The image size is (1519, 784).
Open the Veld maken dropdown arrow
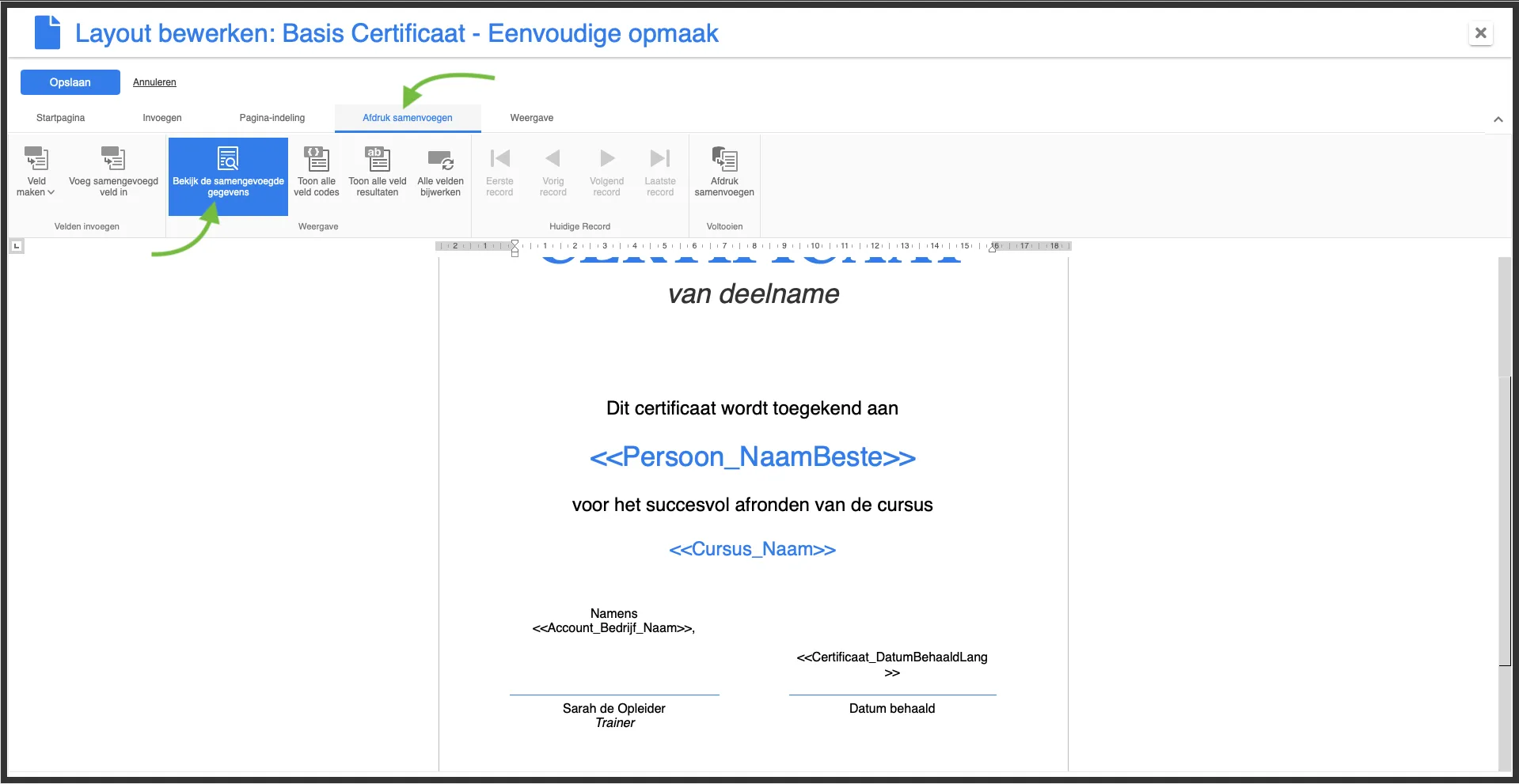click(x=51, y=192)
